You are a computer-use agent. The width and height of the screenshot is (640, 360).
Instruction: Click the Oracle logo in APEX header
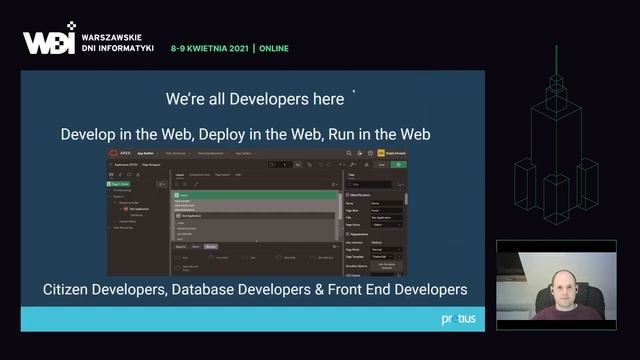(x=113, y=153)
